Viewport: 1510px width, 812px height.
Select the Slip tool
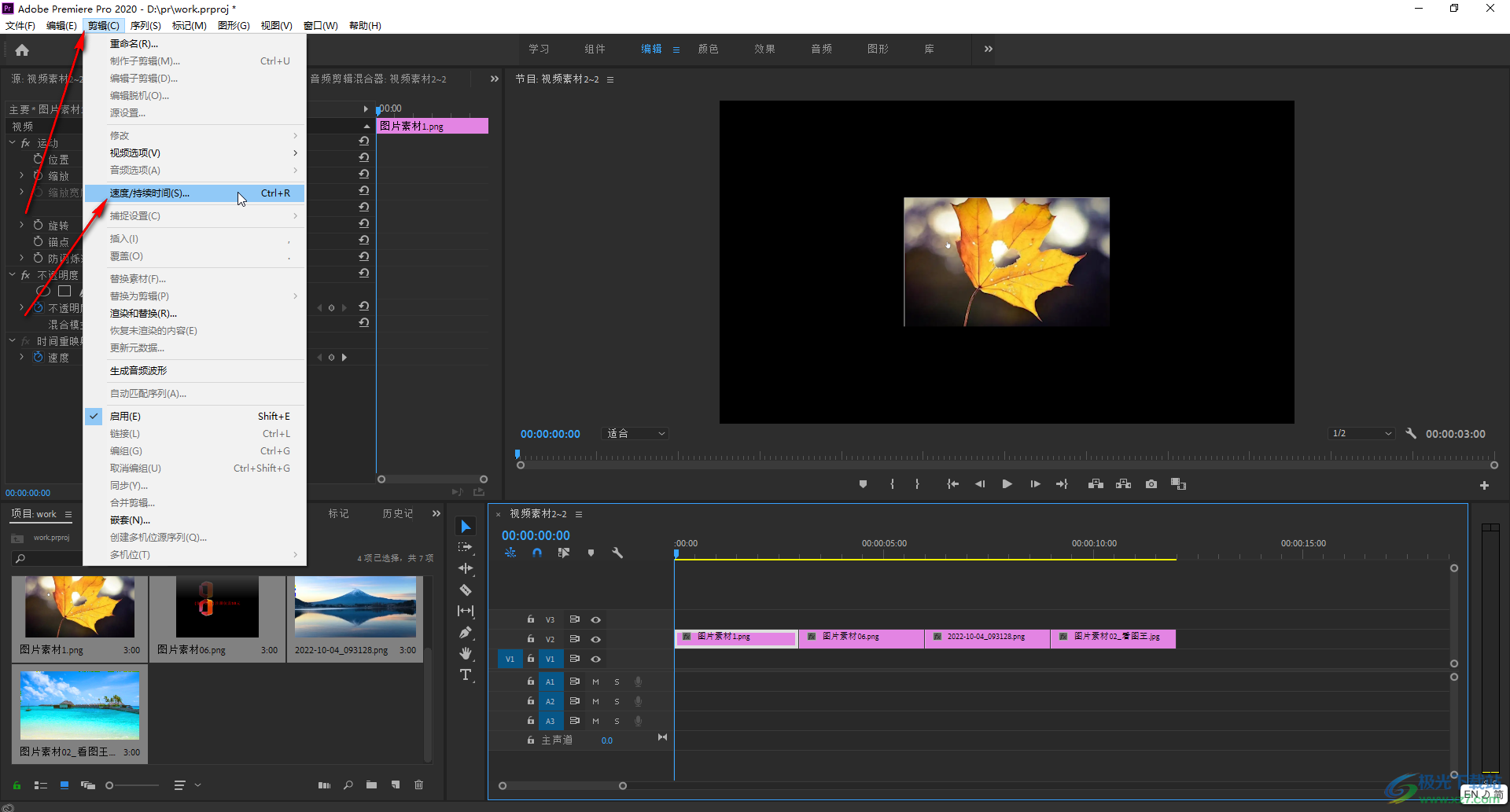click(x=466, y=611)
